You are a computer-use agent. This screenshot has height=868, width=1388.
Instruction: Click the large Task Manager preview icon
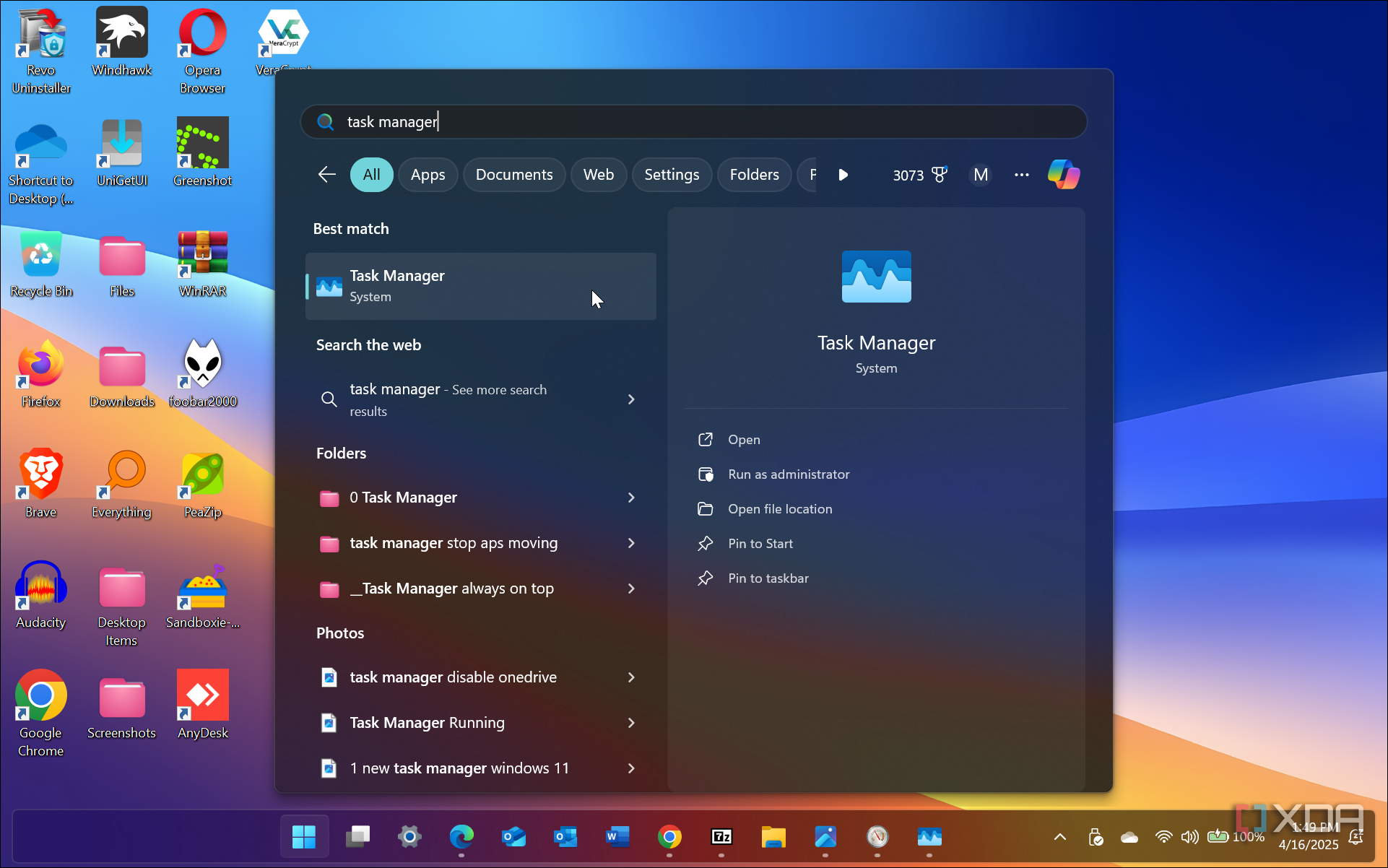point(877,277)
